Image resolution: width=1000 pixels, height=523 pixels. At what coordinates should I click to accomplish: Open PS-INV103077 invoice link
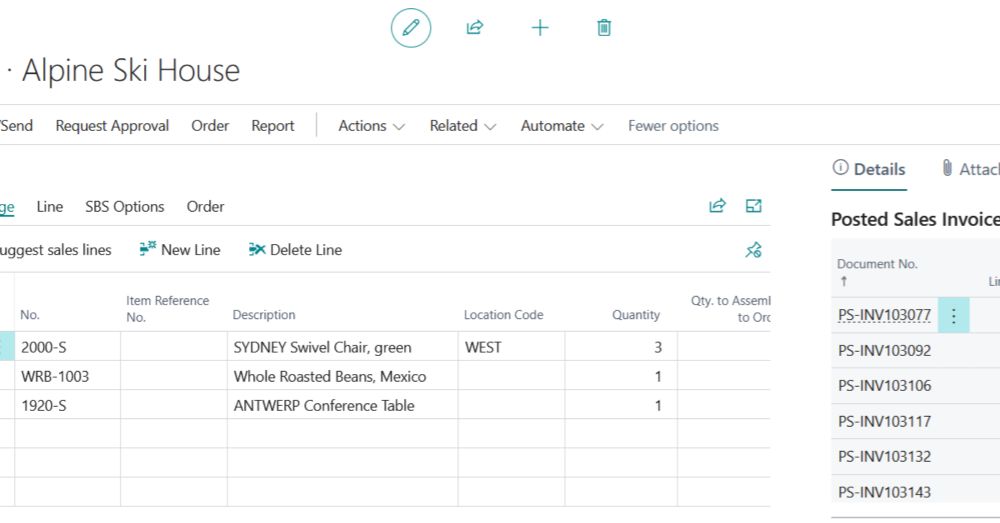point(884,315)
